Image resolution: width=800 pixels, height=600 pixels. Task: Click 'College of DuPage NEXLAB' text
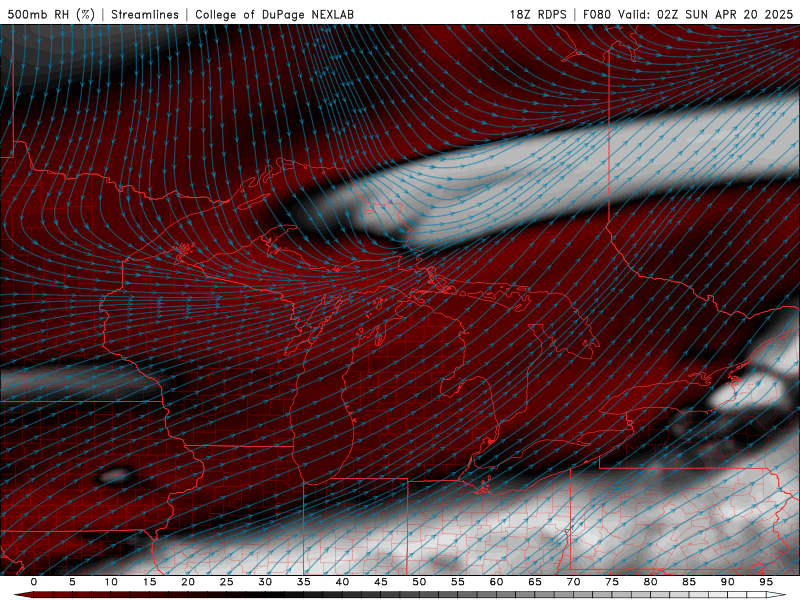point(274,14)
